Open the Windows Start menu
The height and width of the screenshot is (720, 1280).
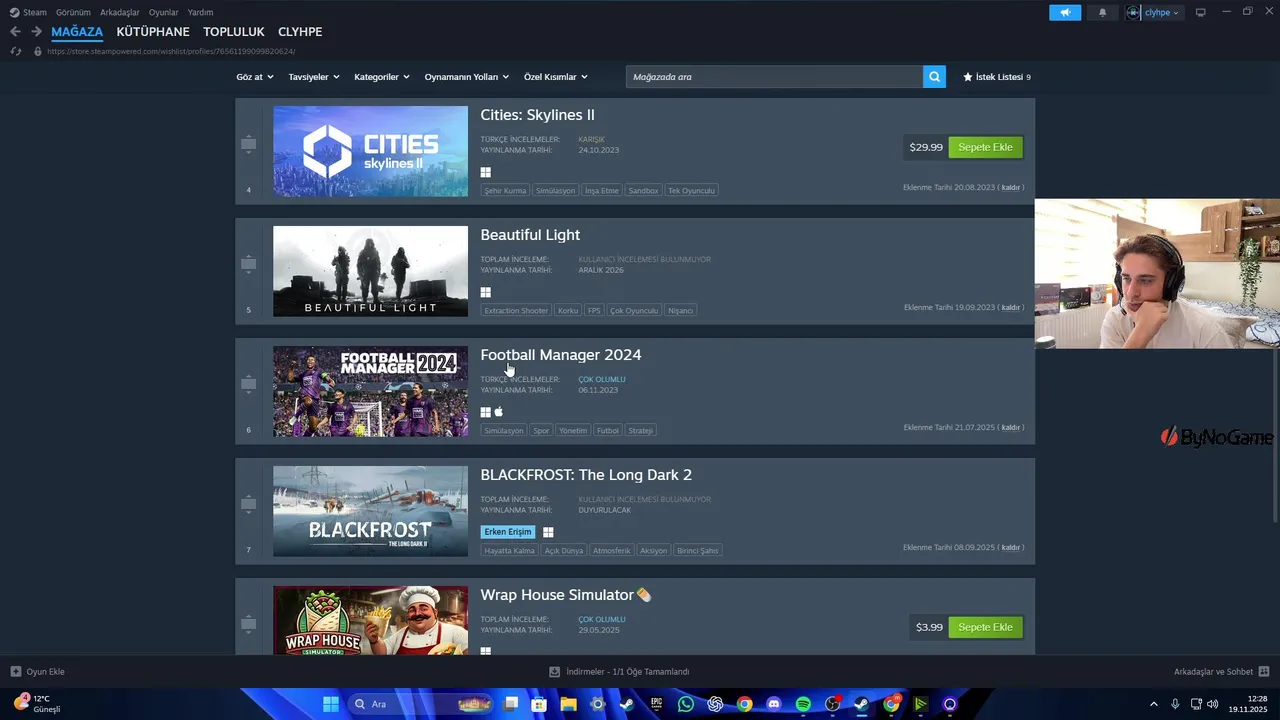point(330,704)
